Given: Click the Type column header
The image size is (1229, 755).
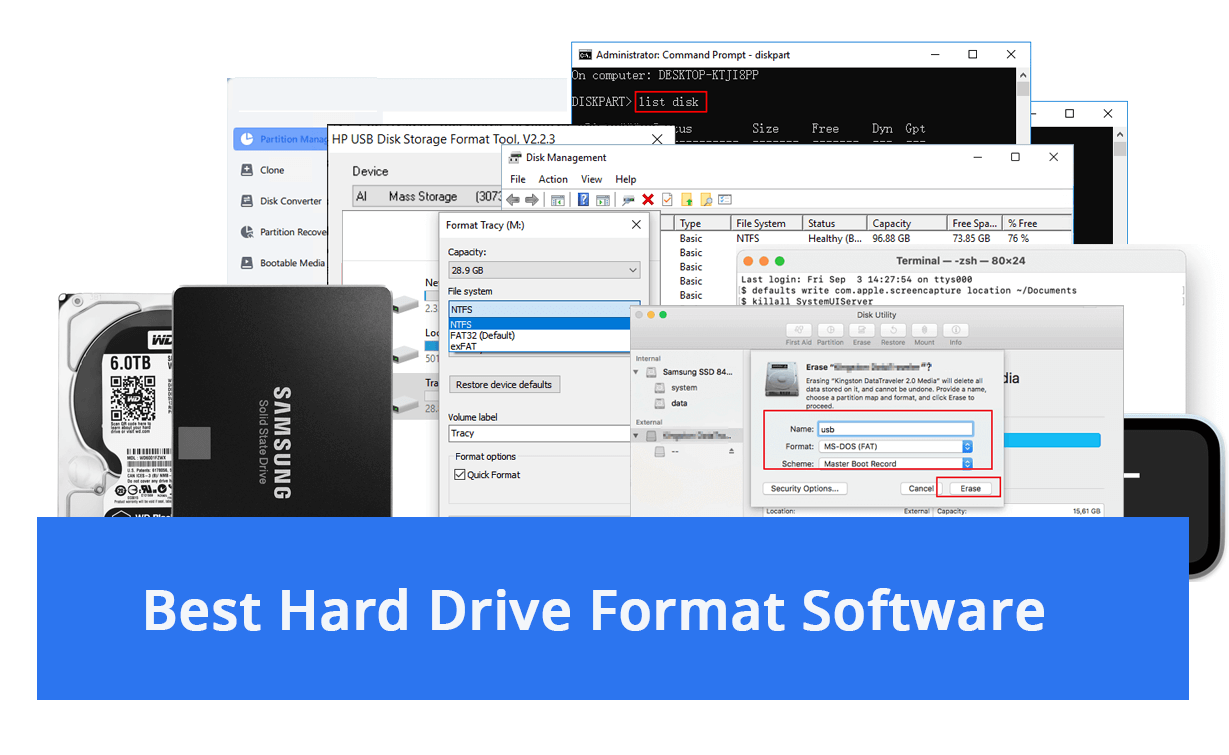Looking at the screenshot, I should pos(702,224).
